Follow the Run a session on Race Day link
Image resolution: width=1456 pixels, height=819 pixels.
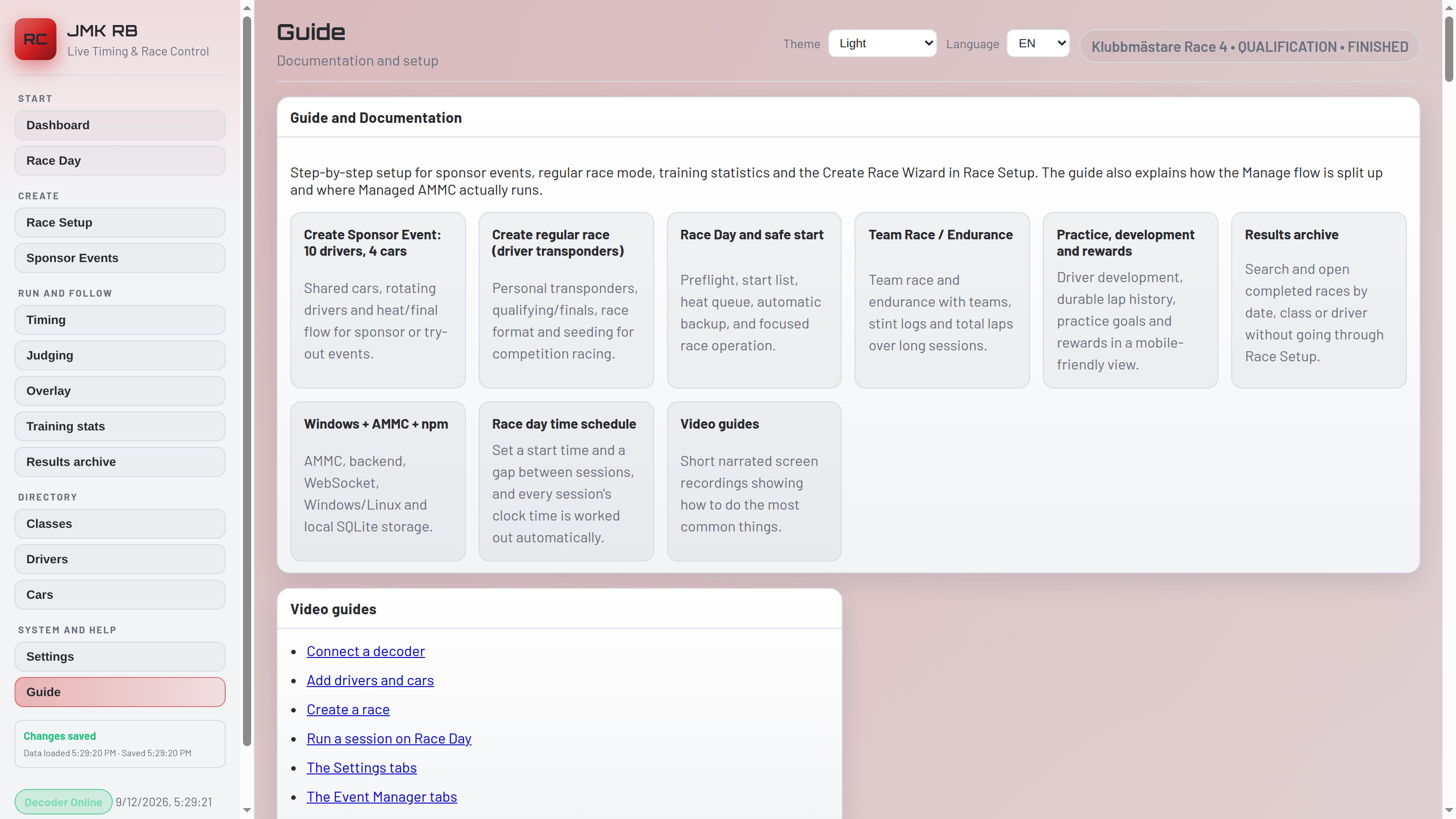click(x=389, y=739)
